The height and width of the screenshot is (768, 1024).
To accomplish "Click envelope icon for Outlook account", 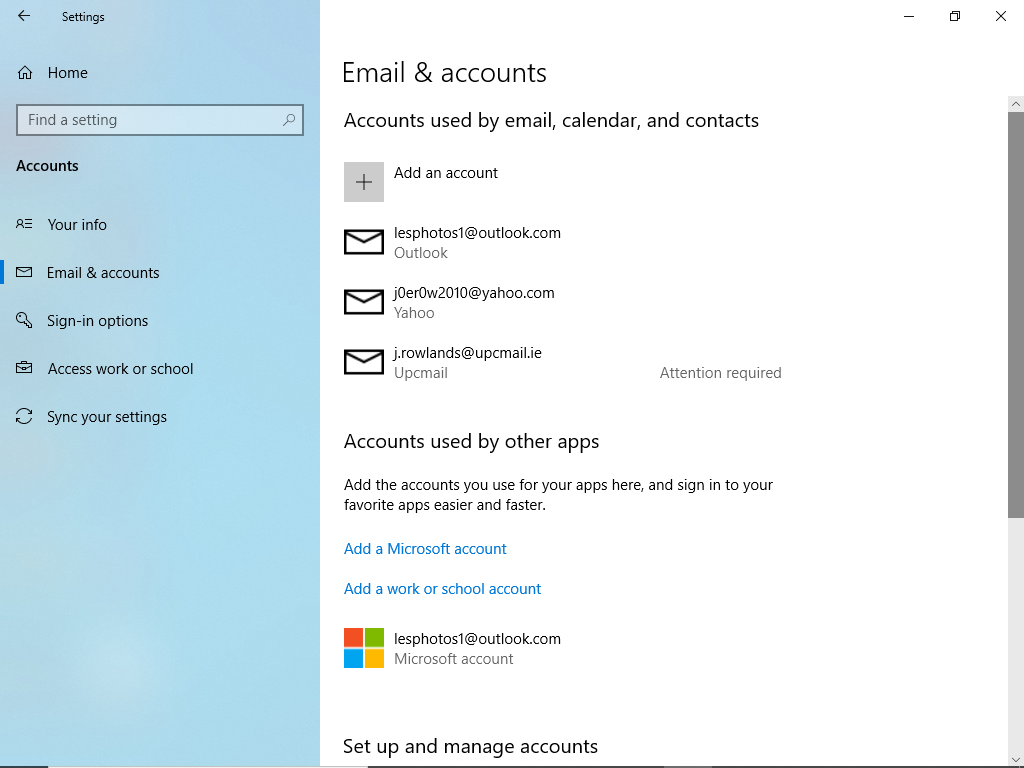I will click(x=364, y=242).
